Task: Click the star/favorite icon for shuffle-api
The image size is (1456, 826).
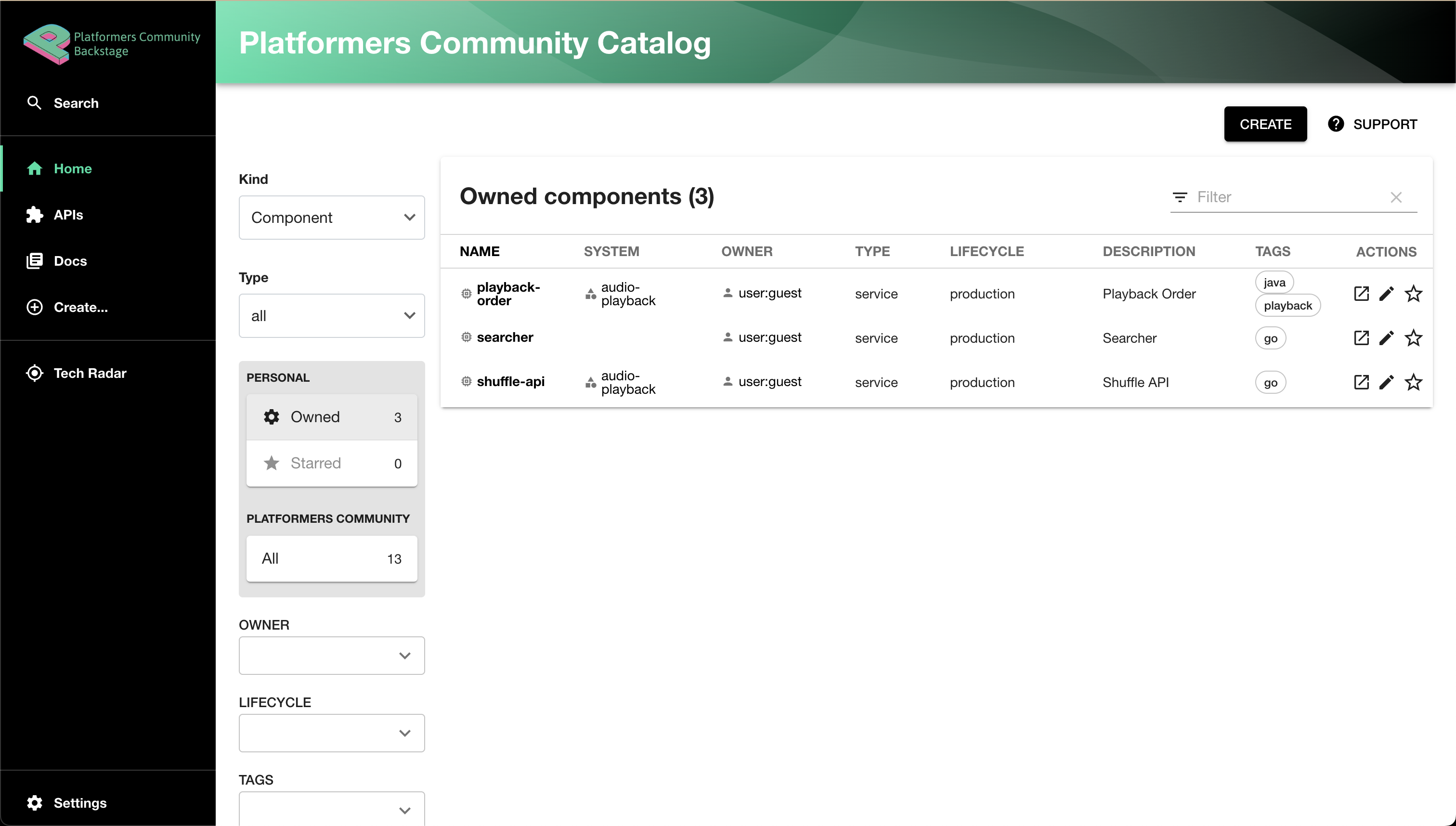Action: pos(1414,381)
